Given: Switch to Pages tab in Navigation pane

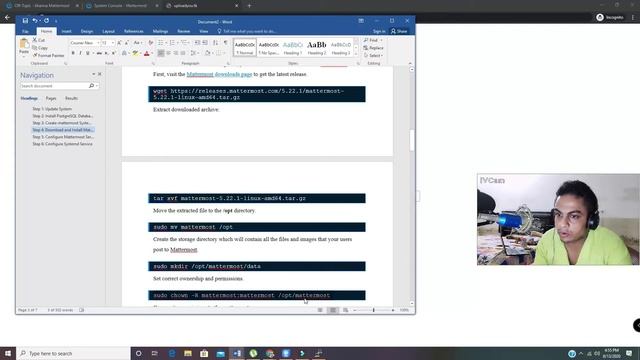Looking at the screenshot, I should point(51,98).
